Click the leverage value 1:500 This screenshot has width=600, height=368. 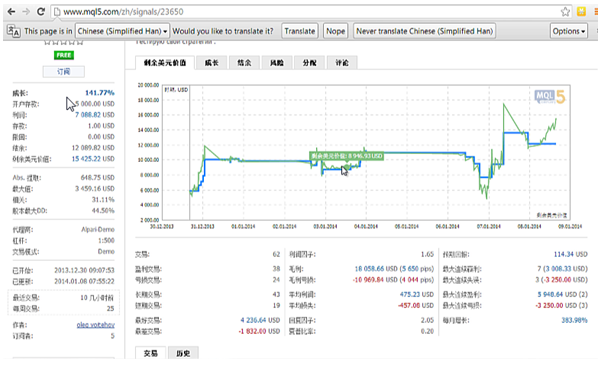[106, 241]
